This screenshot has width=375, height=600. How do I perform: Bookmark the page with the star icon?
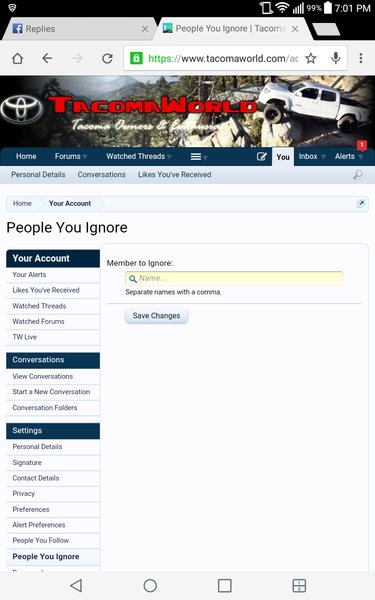311,59
